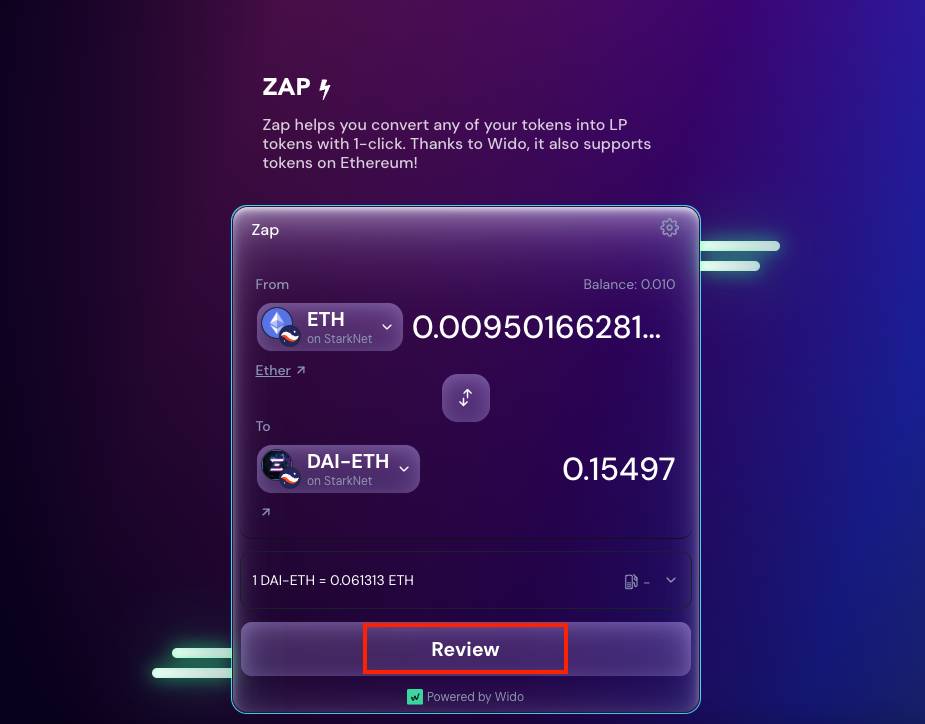Select the ETH on StarkNet token label
The width and height of the screenshot is (925, 724).
click(x=339, y=327)
